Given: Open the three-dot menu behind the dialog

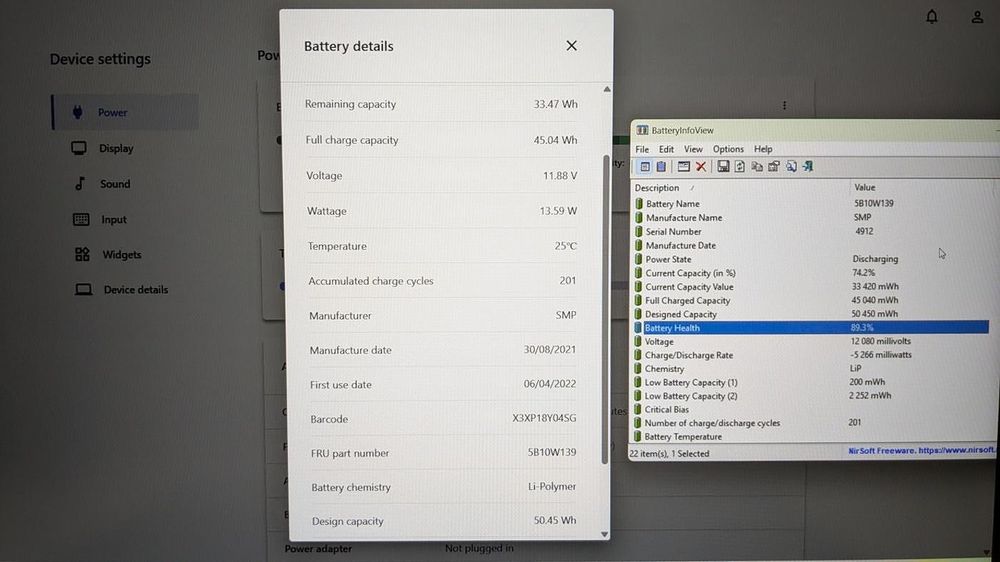Looking at the screenshot, I should click(x=784, y=105).
